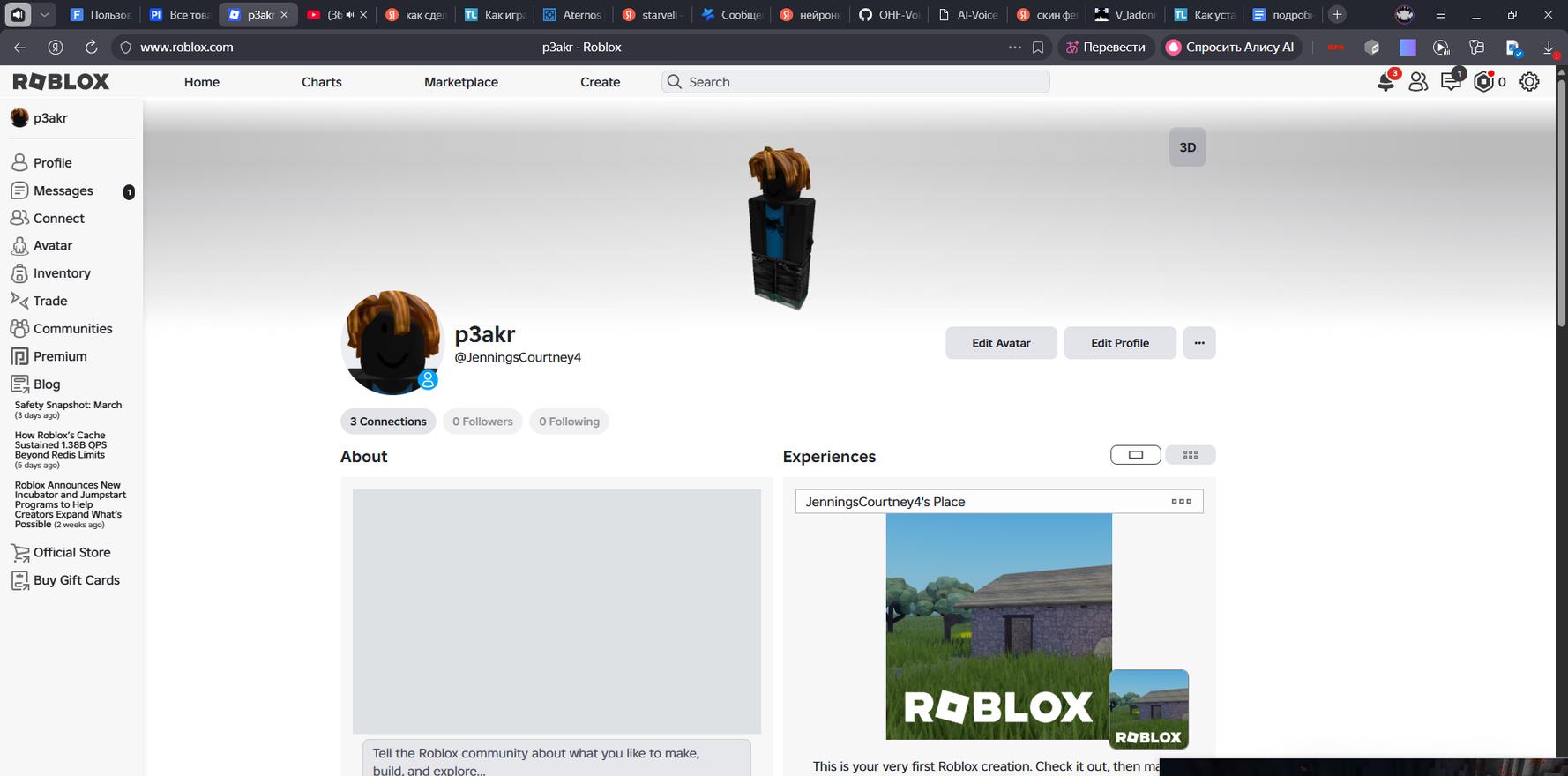Click the Edit Profile button

tap(1119, 343)
